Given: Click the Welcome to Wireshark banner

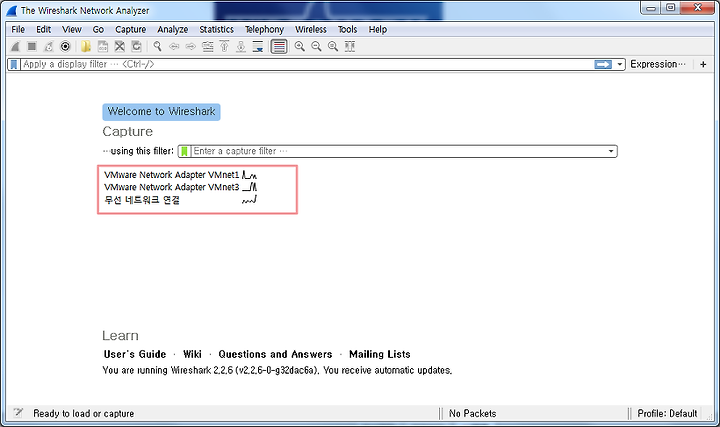Looking at the screenshot, I should tap(161, 112).
